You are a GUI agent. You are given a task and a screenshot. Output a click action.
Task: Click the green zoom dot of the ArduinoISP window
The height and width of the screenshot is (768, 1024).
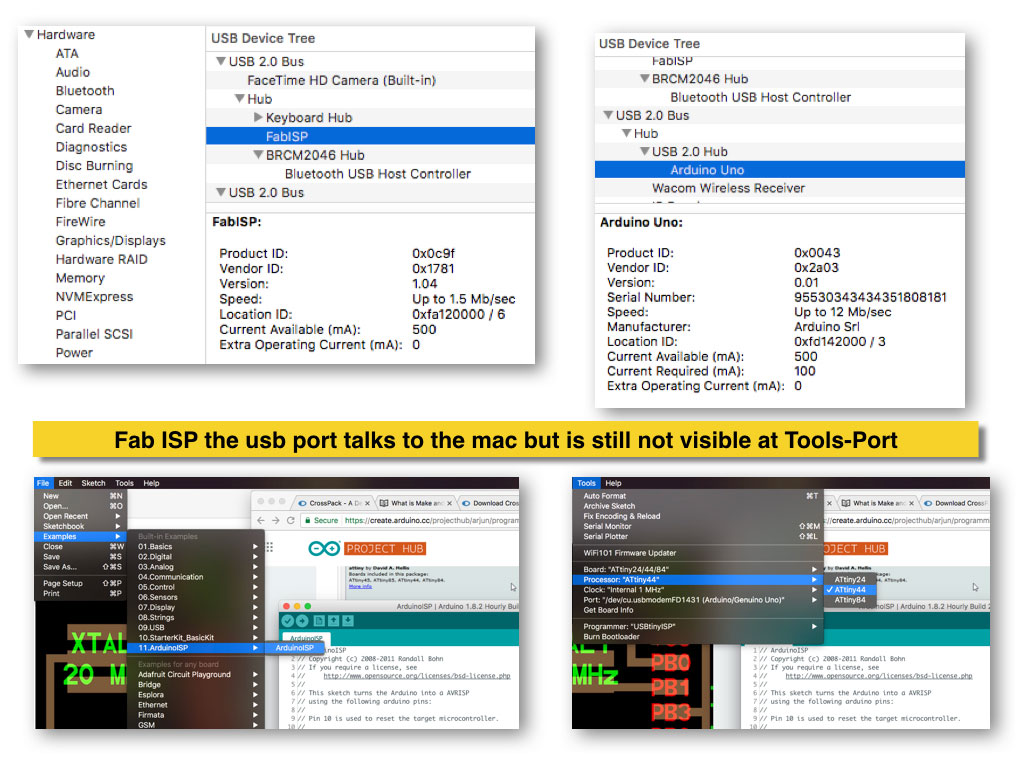(x=308, y=606)
